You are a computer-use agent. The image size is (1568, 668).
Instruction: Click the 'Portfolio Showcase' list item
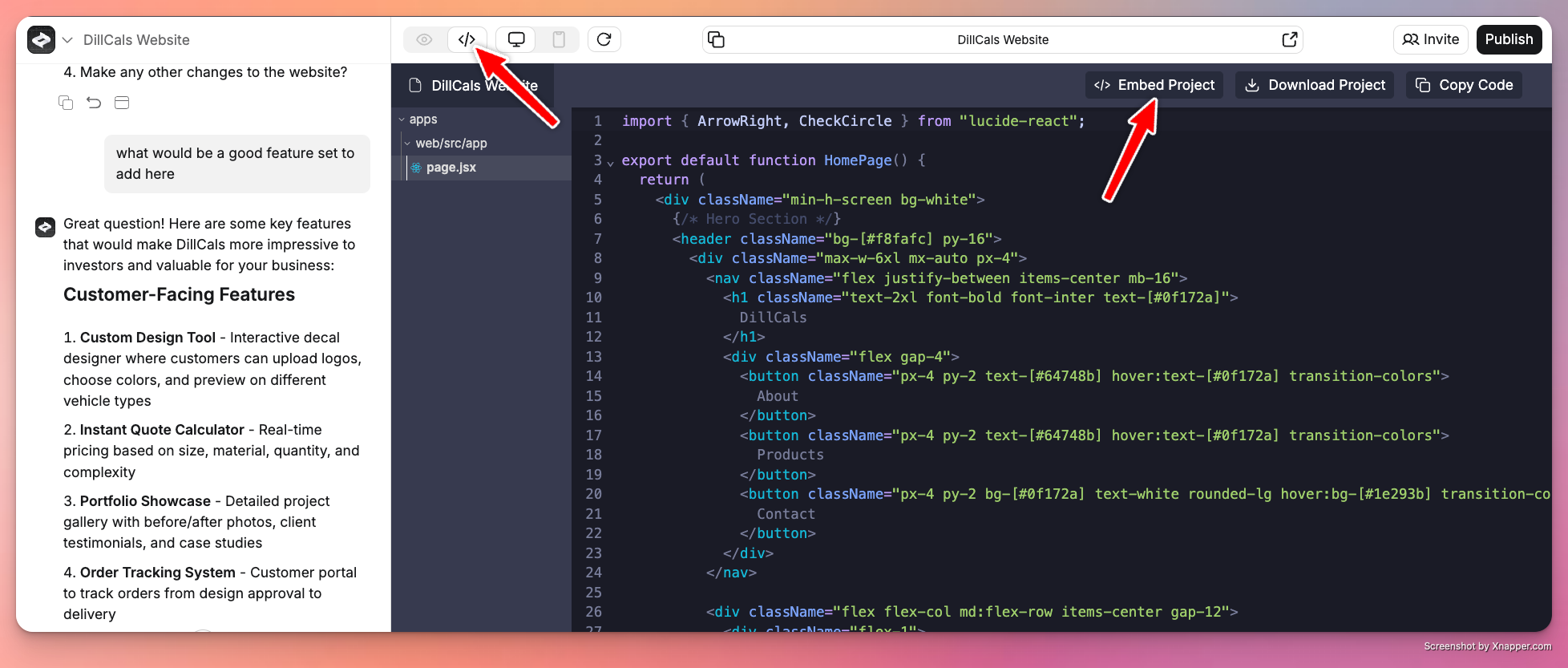tap(196, 522)
